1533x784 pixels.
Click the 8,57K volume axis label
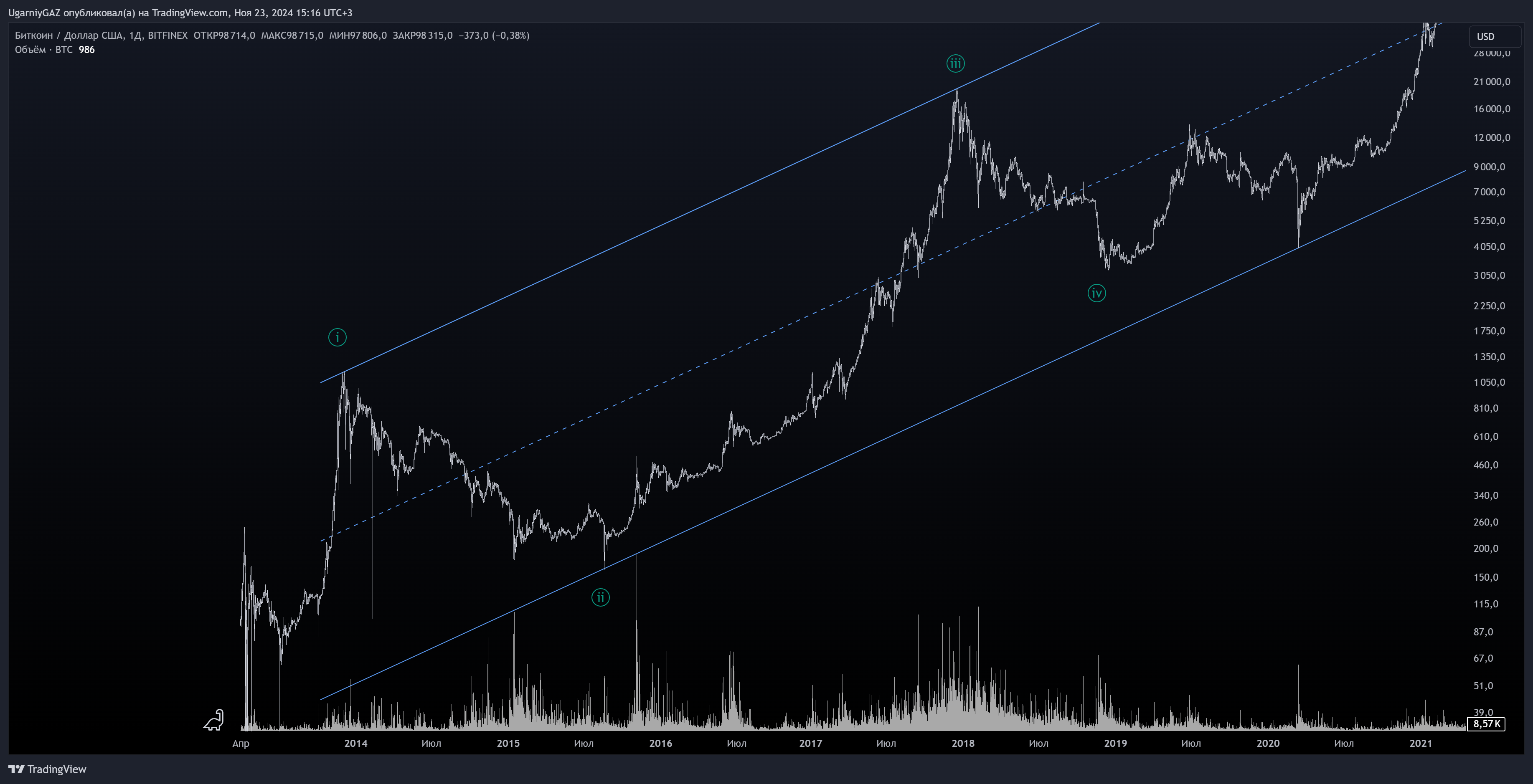point(1487,724)
